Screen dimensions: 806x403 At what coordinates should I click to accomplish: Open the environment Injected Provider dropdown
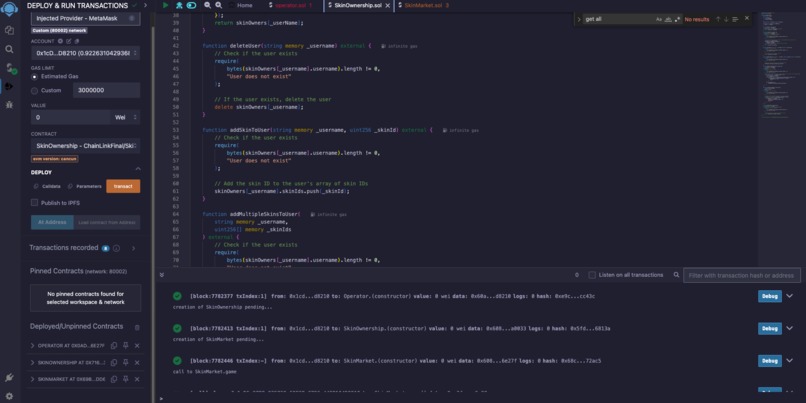coord(85,18)
